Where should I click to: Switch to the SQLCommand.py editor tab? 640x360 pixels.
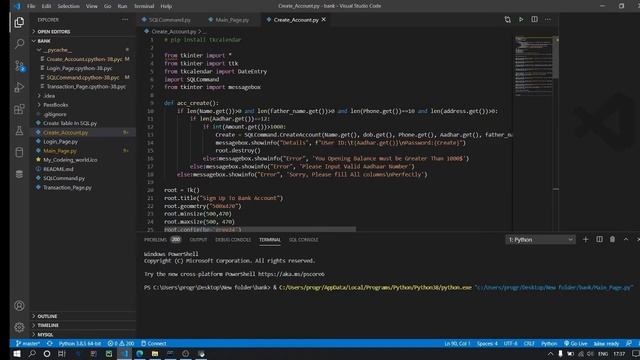pyautogui.click(x=169, y=20)
